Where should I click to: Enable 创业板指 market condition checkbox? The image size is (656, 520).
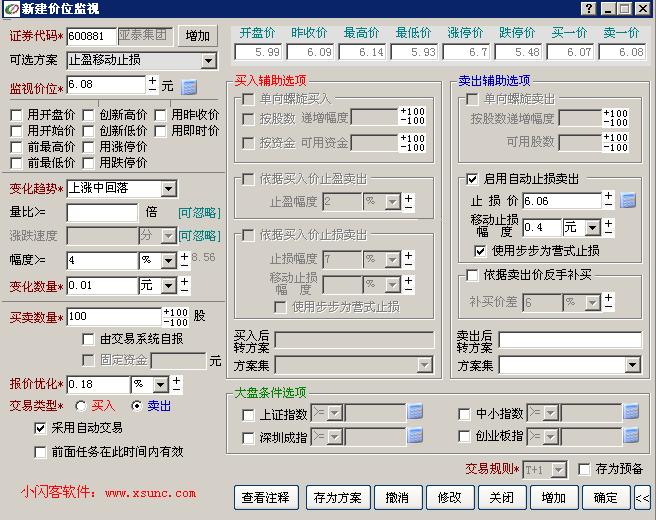464,436
